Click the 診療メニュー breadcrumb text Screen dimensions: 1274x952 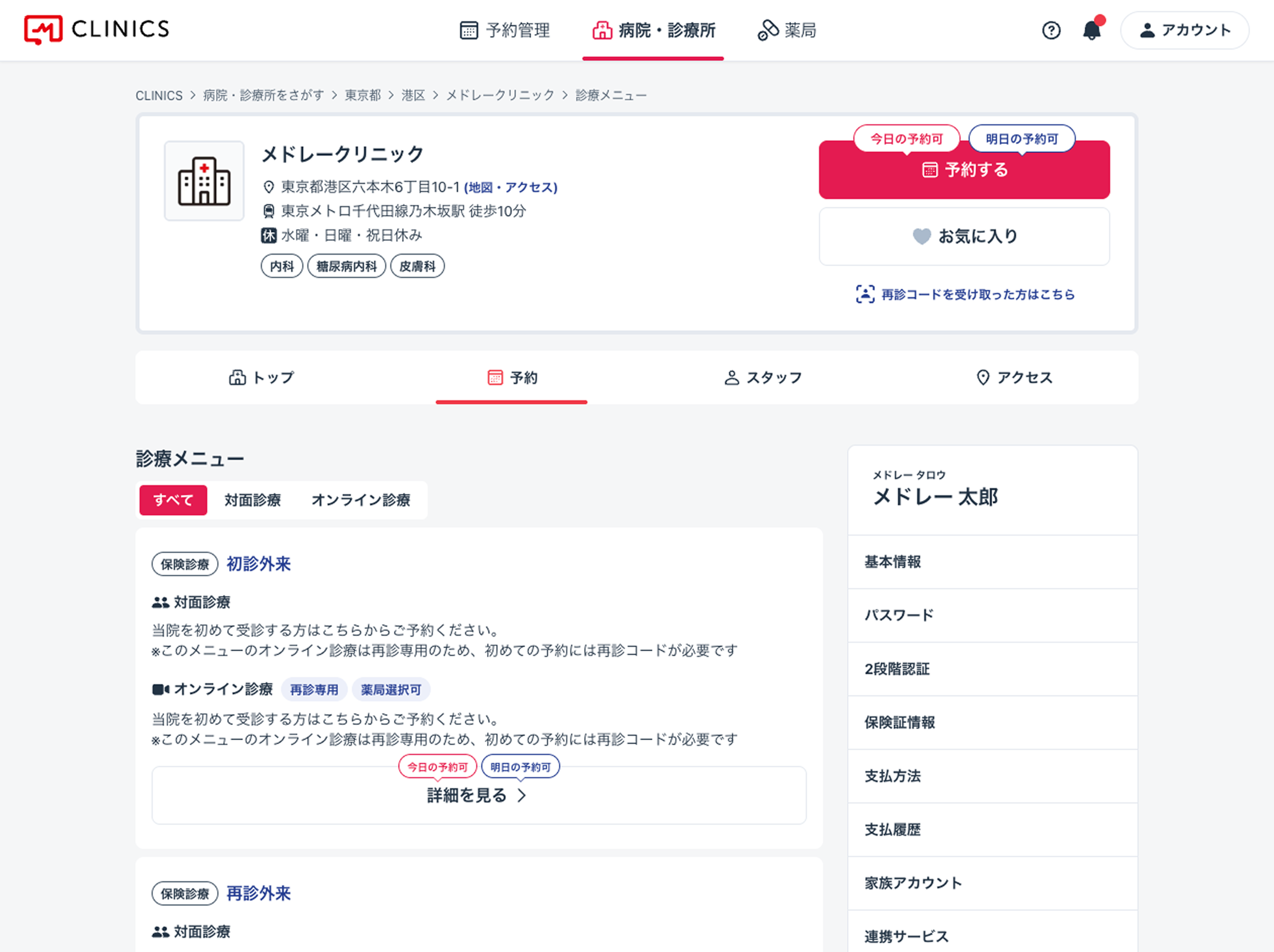tap(611, 96)
